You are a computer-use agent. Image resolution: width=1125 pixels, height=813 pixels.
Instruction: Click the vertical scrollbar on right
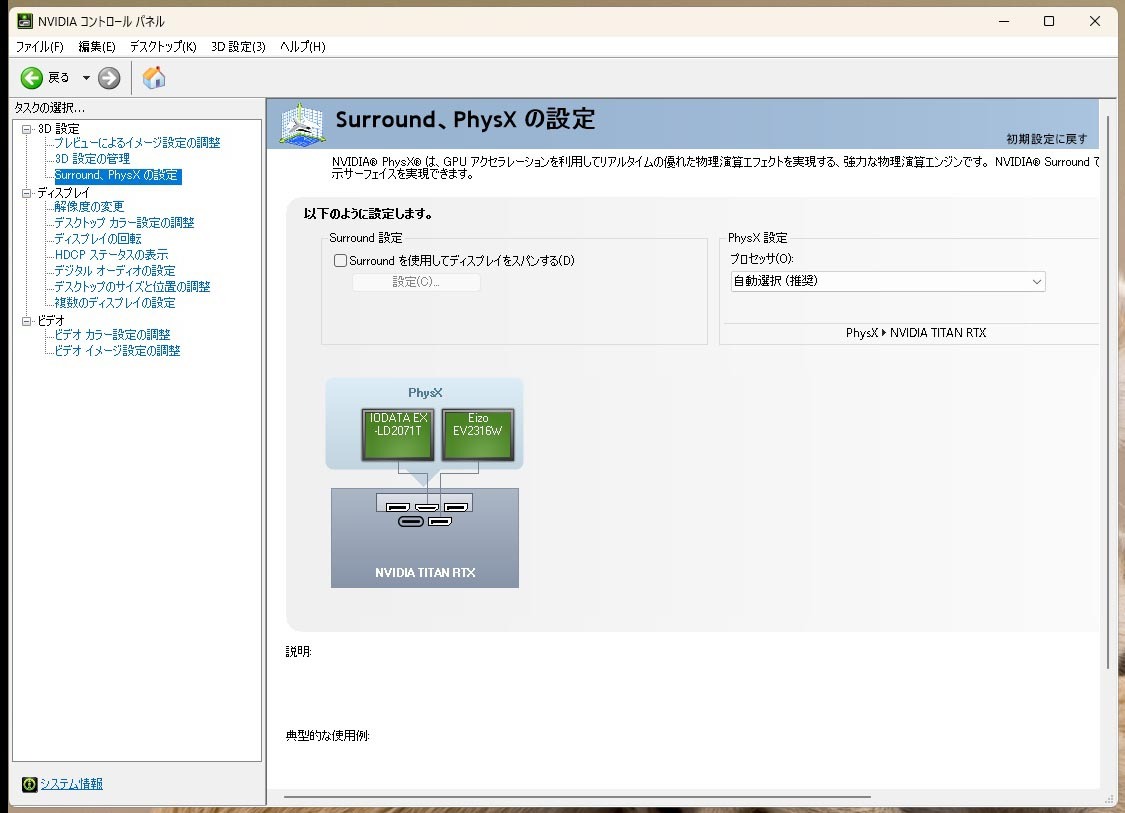[1108, 393]
